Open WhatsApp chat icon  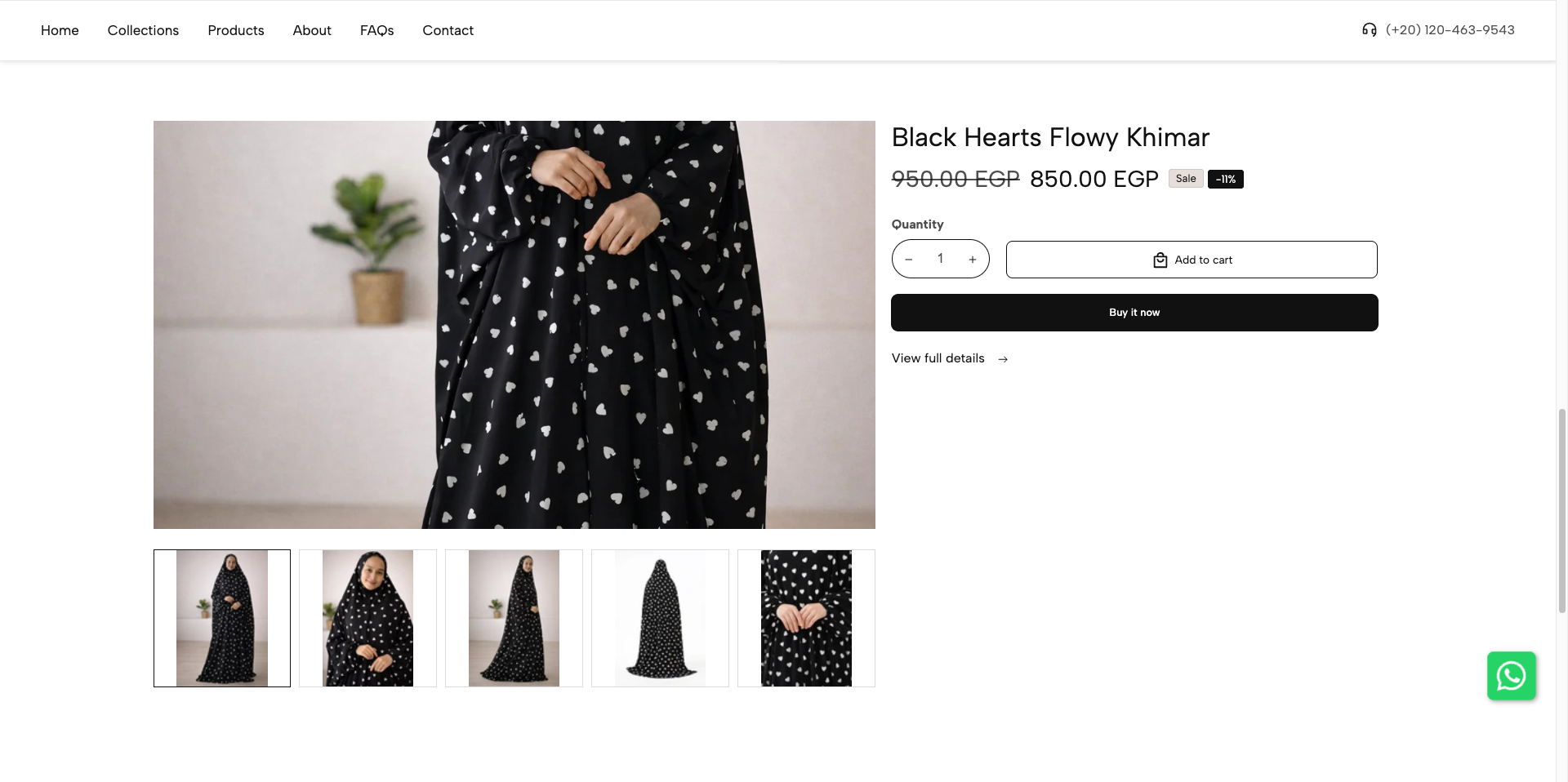click(1511, 676)
